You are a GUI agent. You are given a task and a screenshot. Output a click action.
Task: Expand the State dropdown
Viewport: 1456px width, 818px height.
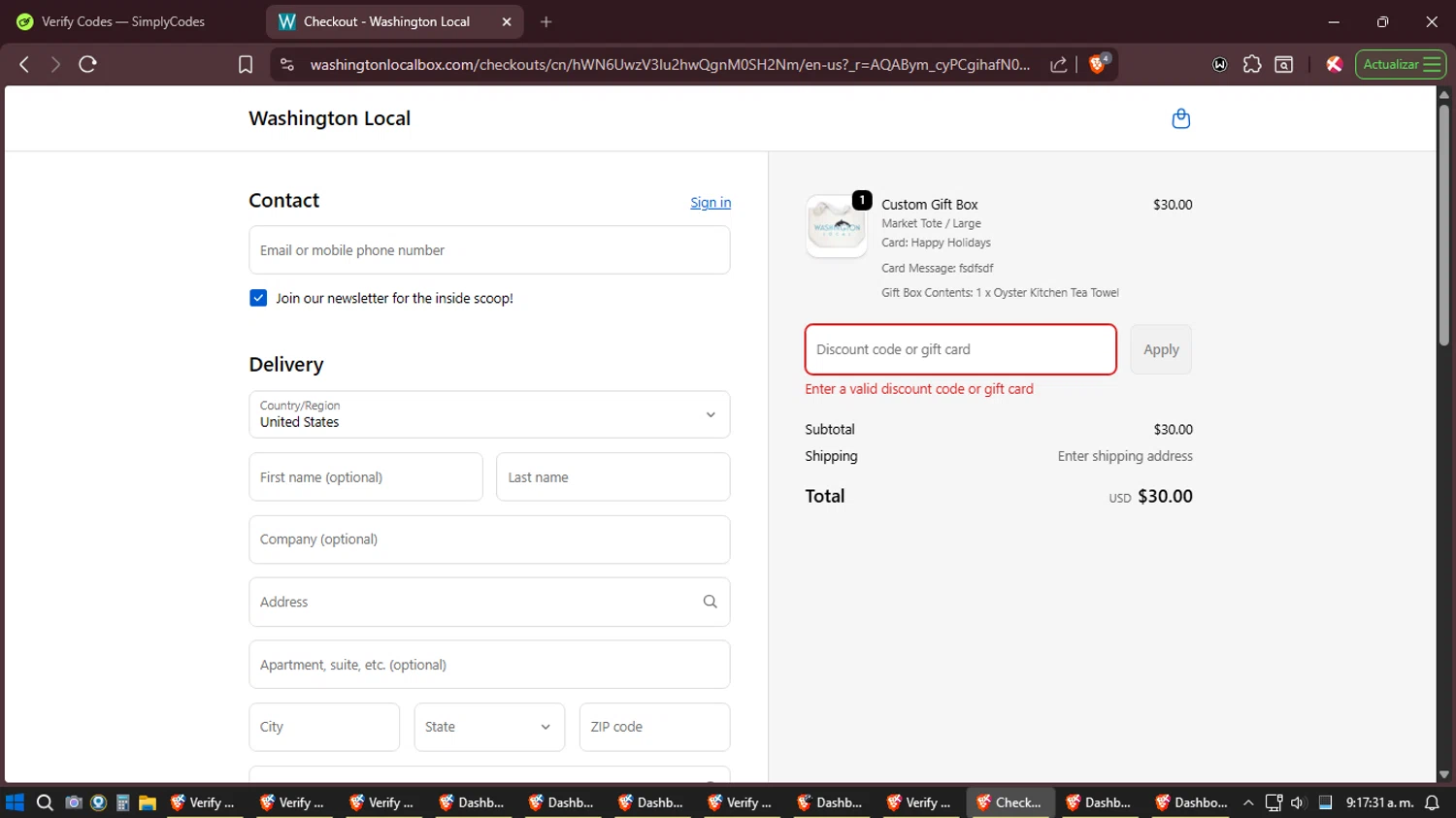489,727
